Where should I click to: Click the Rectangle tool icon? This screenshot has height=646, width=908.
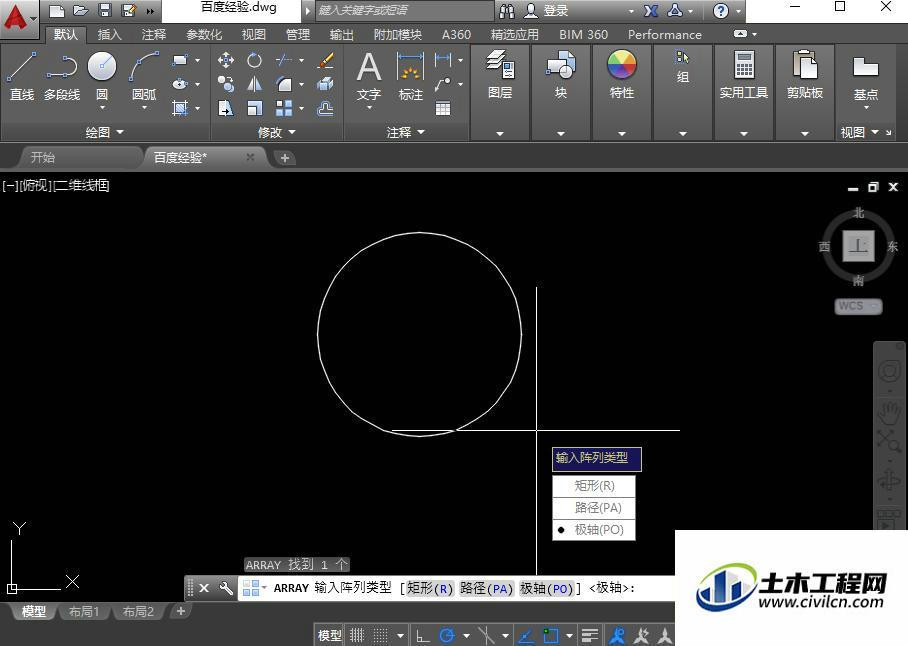tap(180, 60)
